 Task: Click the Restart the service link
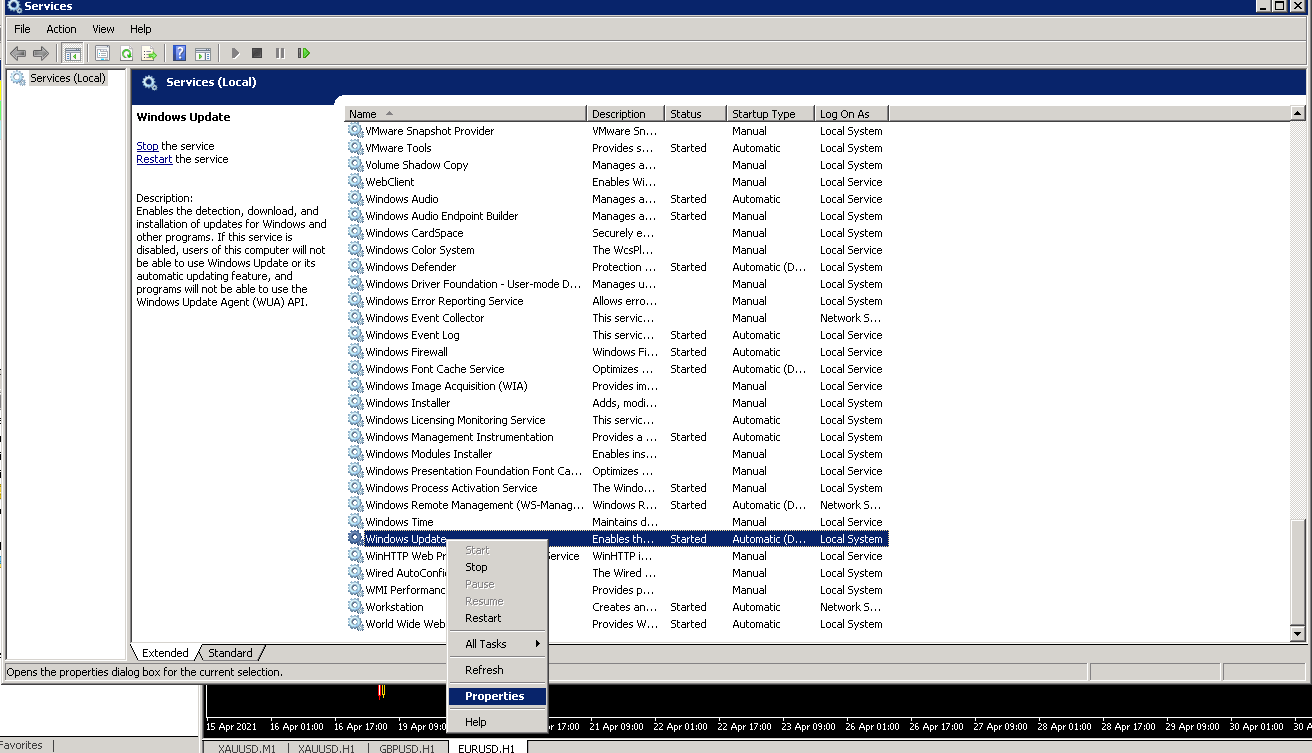pyautogui.click(x=154, y=159)
